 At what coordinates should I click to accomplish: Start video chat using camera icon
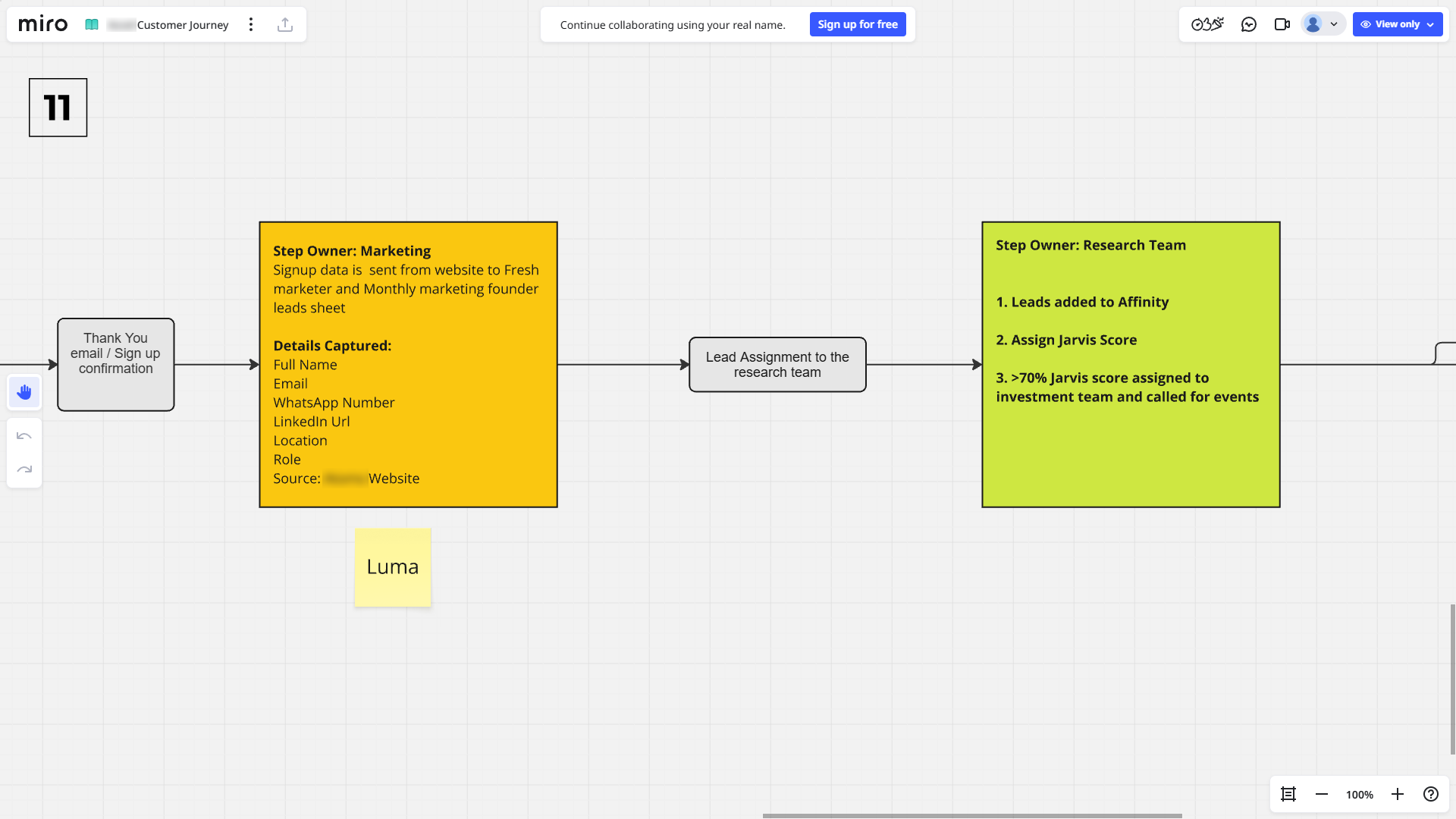click(x=1282, y=24)
